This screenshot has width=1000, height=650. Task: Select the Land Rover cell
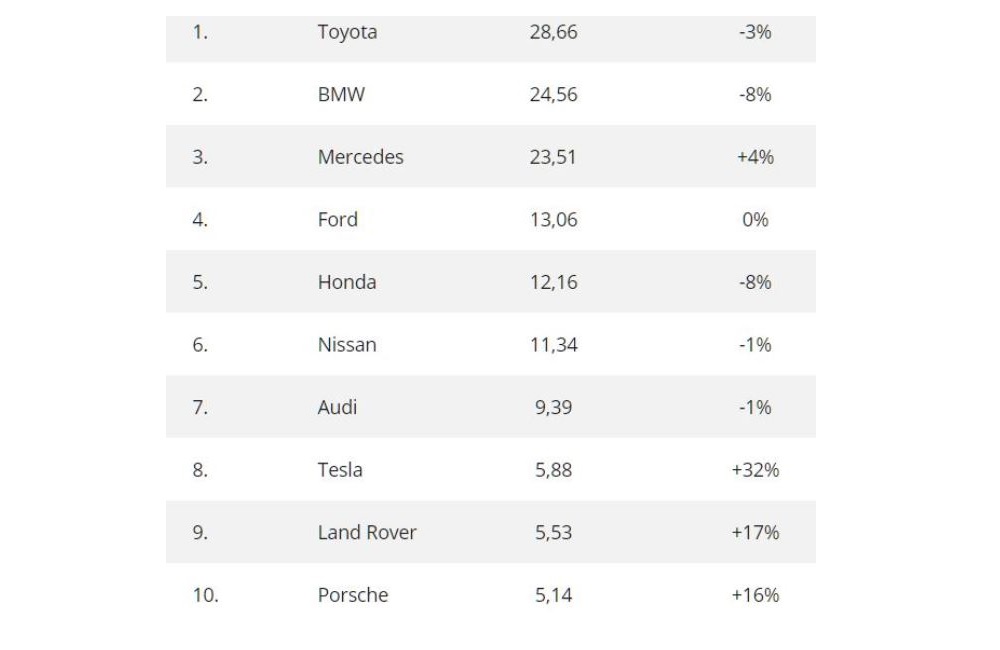point(367,532)
